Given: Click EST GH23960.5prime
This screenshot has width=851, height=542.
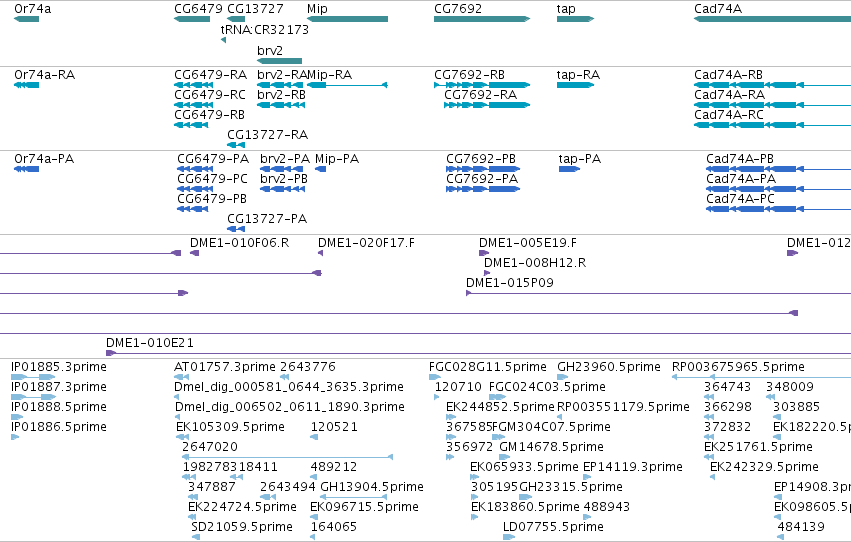Looking at the screenshot, I should pos(562,377).
